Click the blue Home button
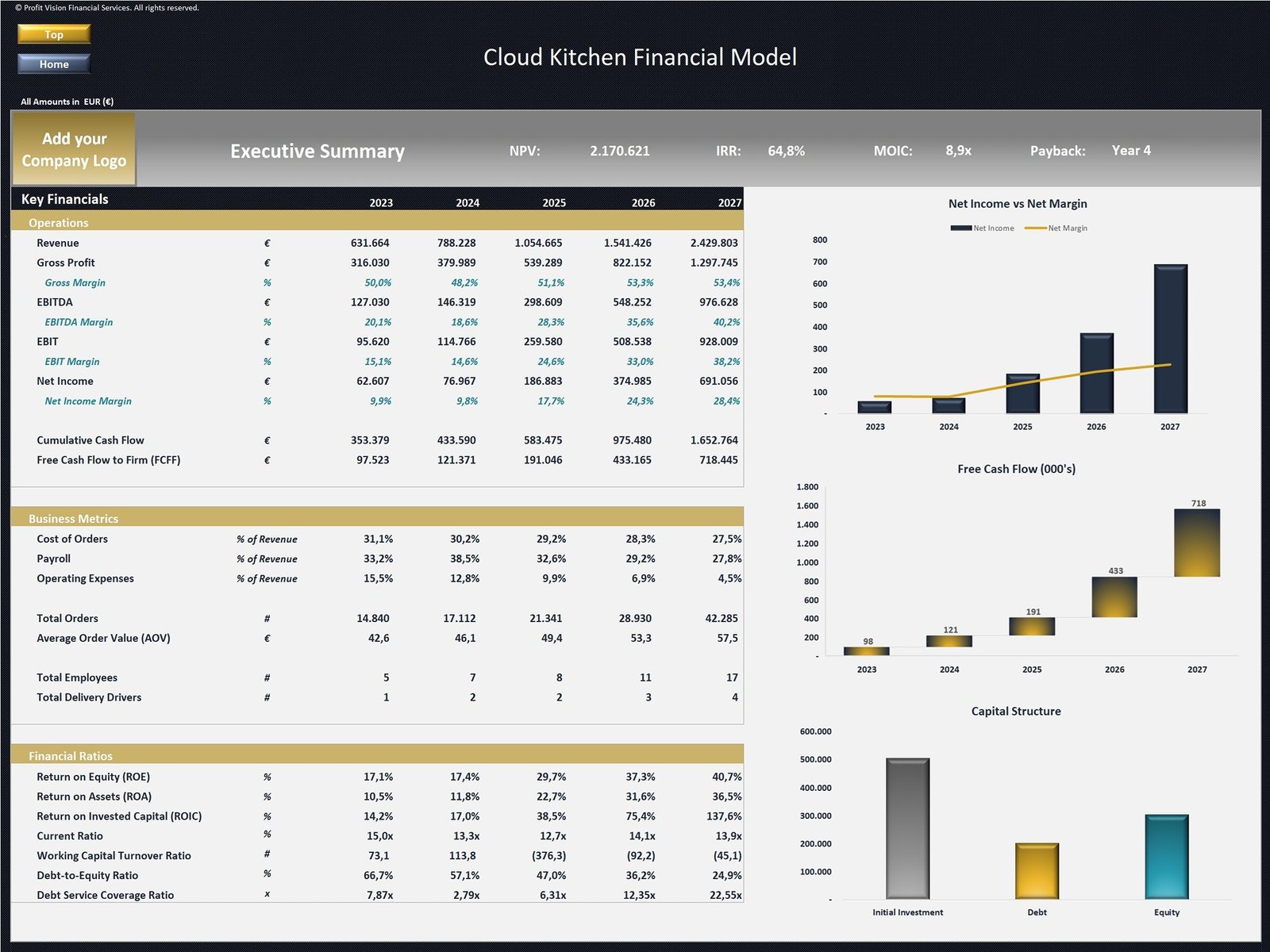 pos(54,64)
